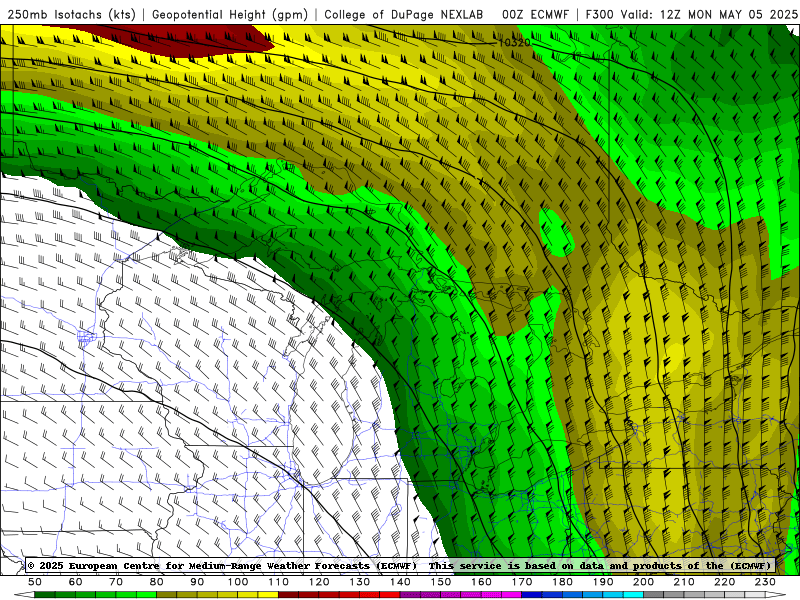The width and height of the screenshot is (800, 600).
Task: Click the '60' color scale label
Action: tap(76, 582)
